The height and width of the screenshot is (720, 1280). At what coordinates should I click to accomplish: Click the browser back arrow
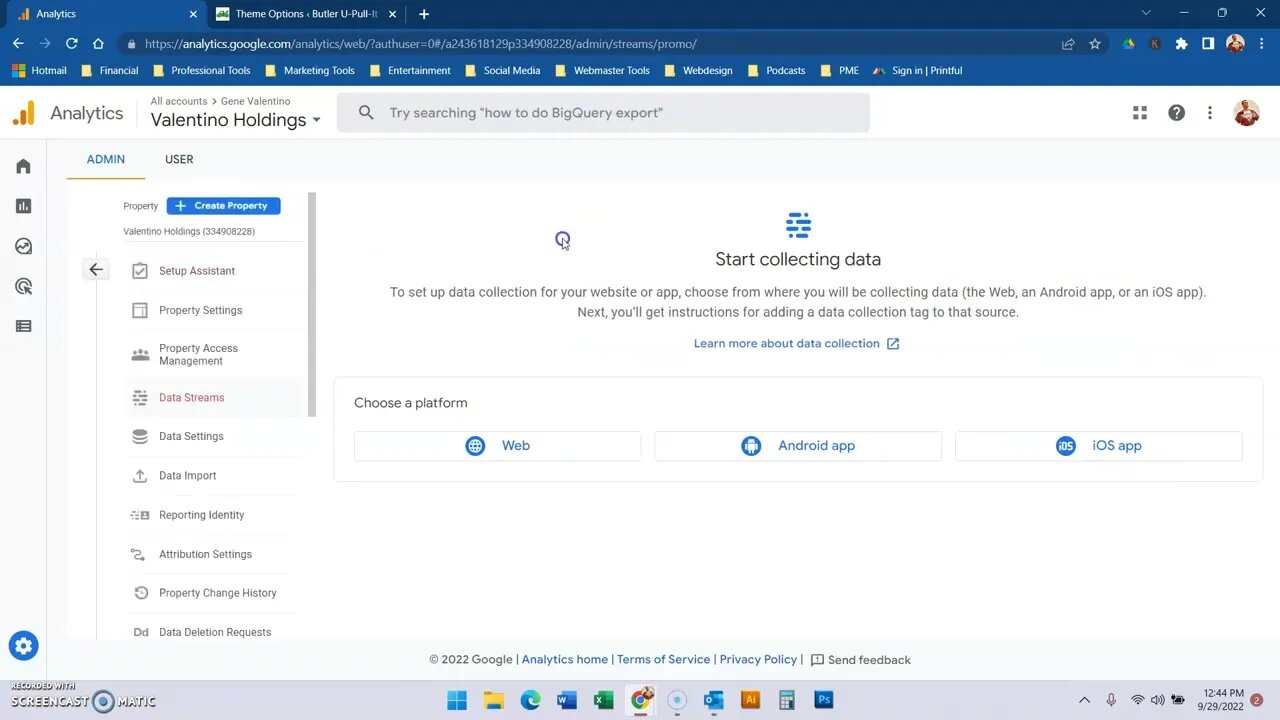18,44
